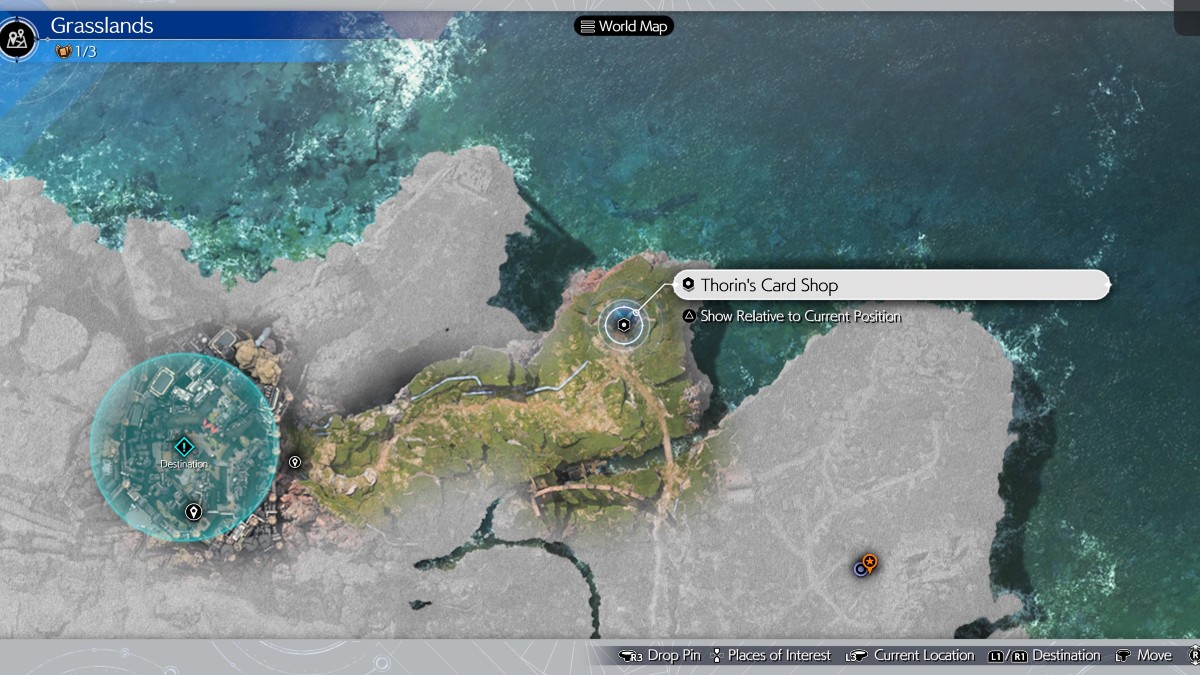This screenshot has width=1200, height=675.
Task: Click the cut-off R button prompt at bottom right
Action: point(1193,655)
